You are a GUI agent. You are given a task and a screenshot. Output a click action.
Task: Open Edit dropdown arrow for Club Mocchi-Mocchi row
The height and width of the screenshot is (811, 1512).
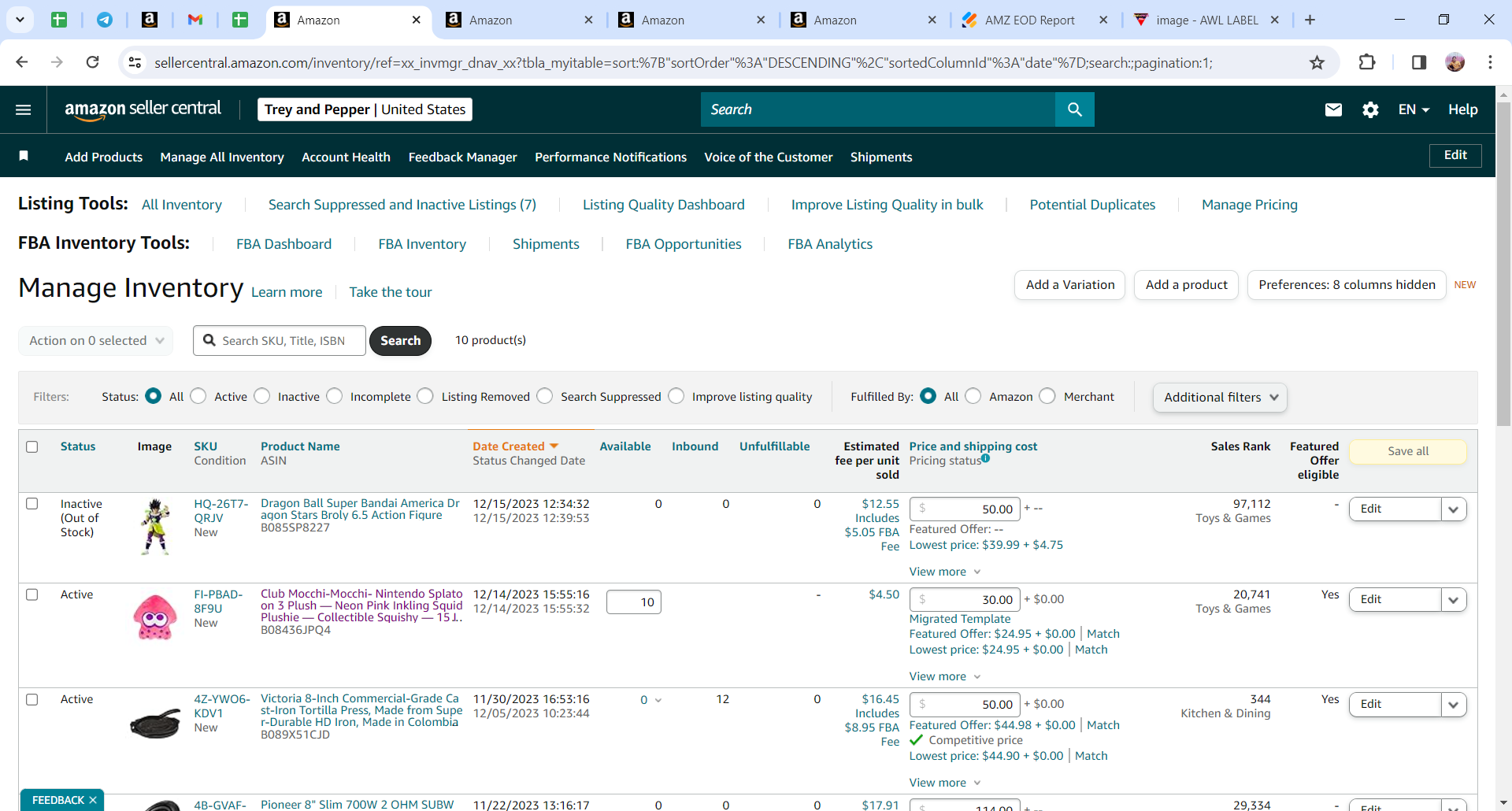1454,599
